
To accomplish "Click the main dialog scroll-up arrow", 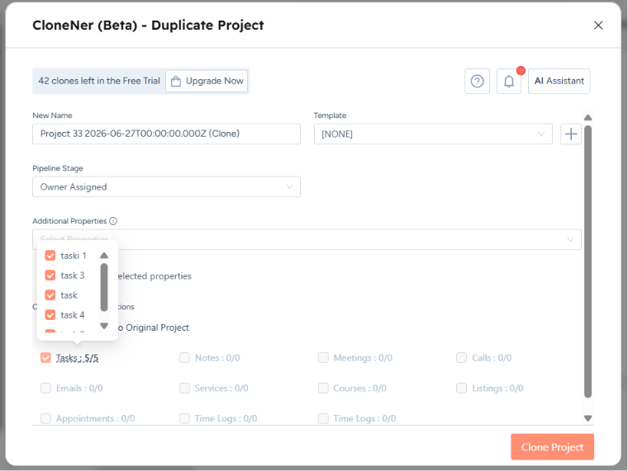I will pyautogui.click(x=588, y=117).
